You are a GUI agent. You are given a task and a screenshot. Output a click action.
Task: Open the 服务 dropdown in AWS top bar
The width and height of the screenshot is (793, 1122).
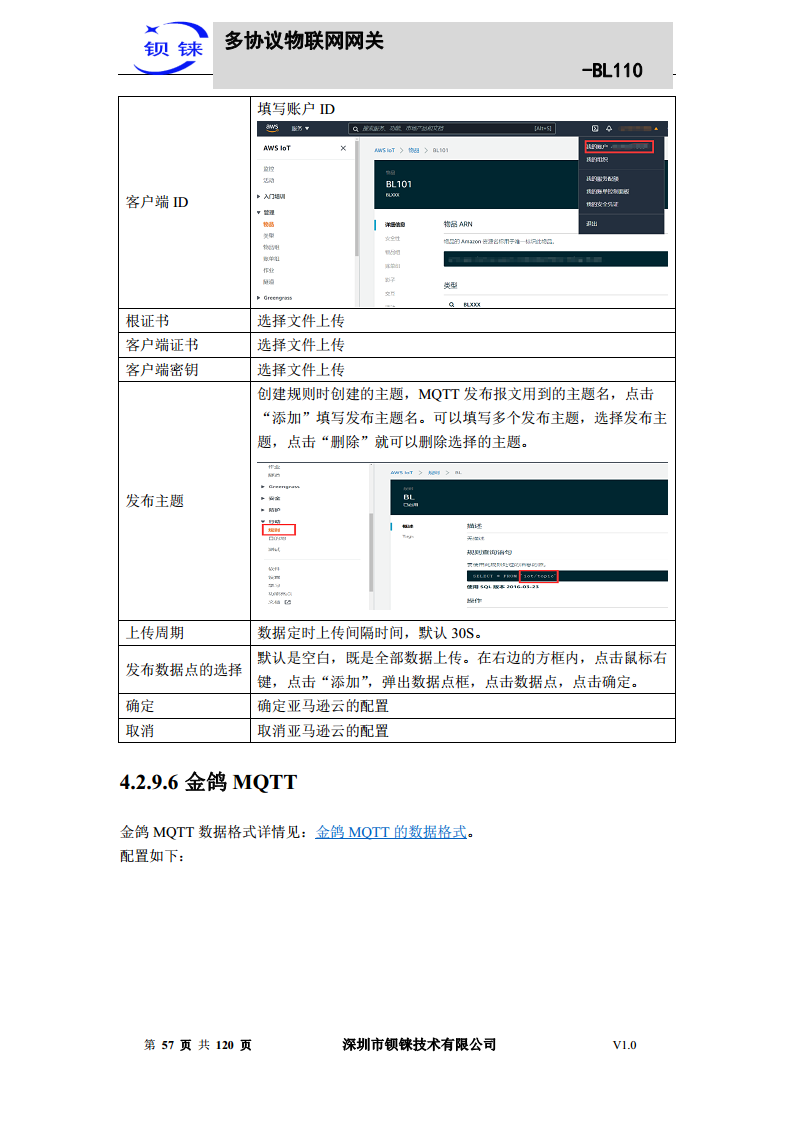tap(300, 129)
